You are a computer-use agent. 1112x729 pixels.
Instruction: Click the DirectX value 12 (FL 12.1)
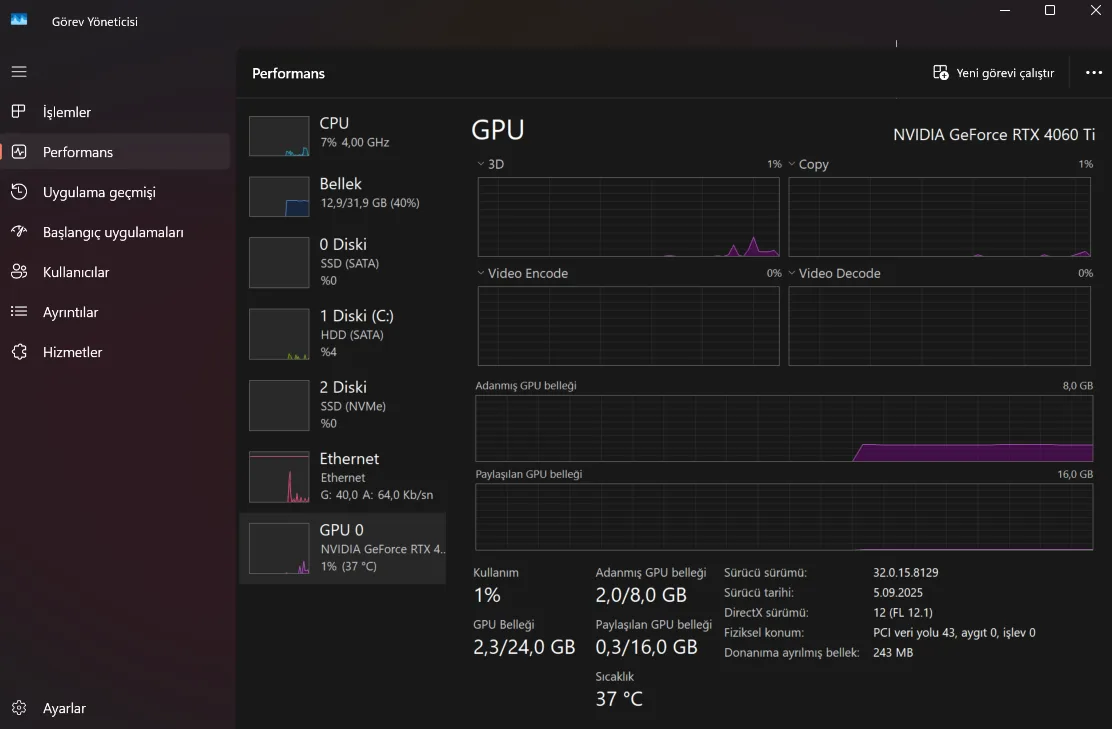coord(903,612)
